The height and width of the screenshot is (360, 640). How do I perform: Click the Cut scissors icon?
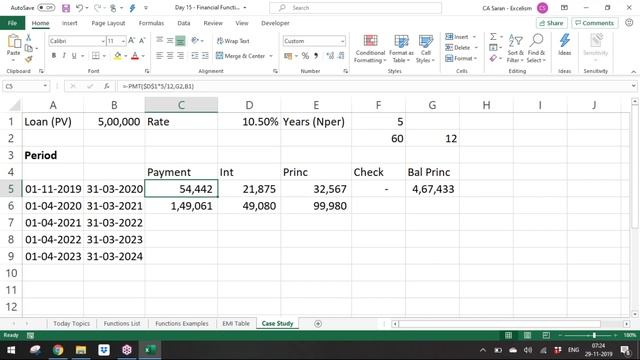point(28,38)
